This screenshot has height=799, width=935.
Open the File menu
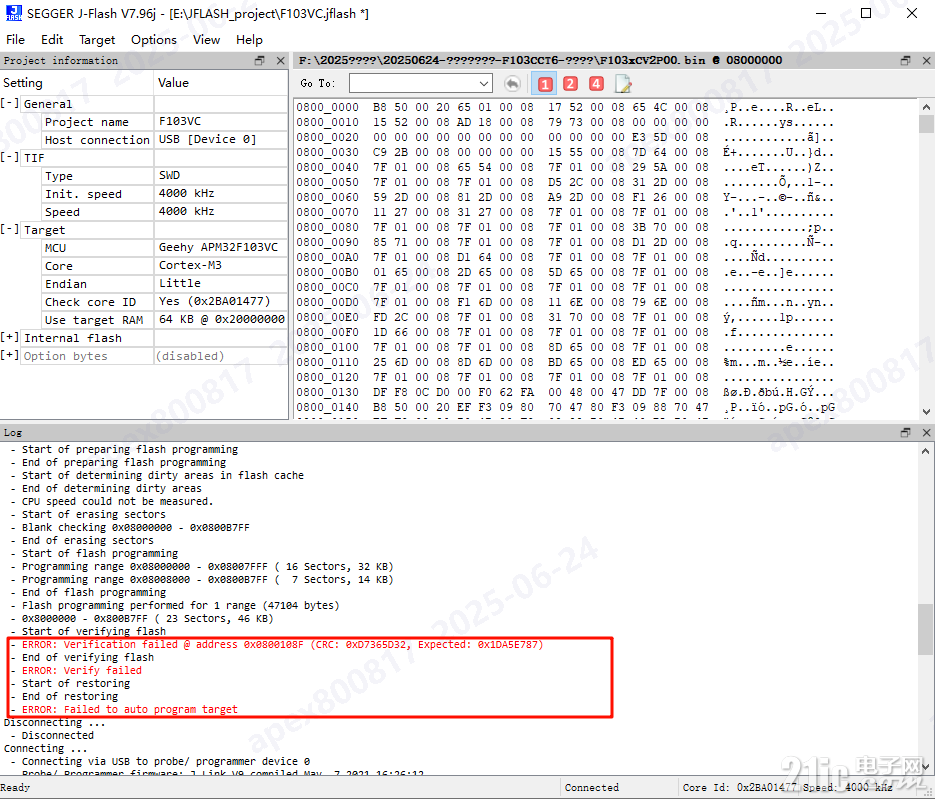pyautogui.click(x=16, y=40)
